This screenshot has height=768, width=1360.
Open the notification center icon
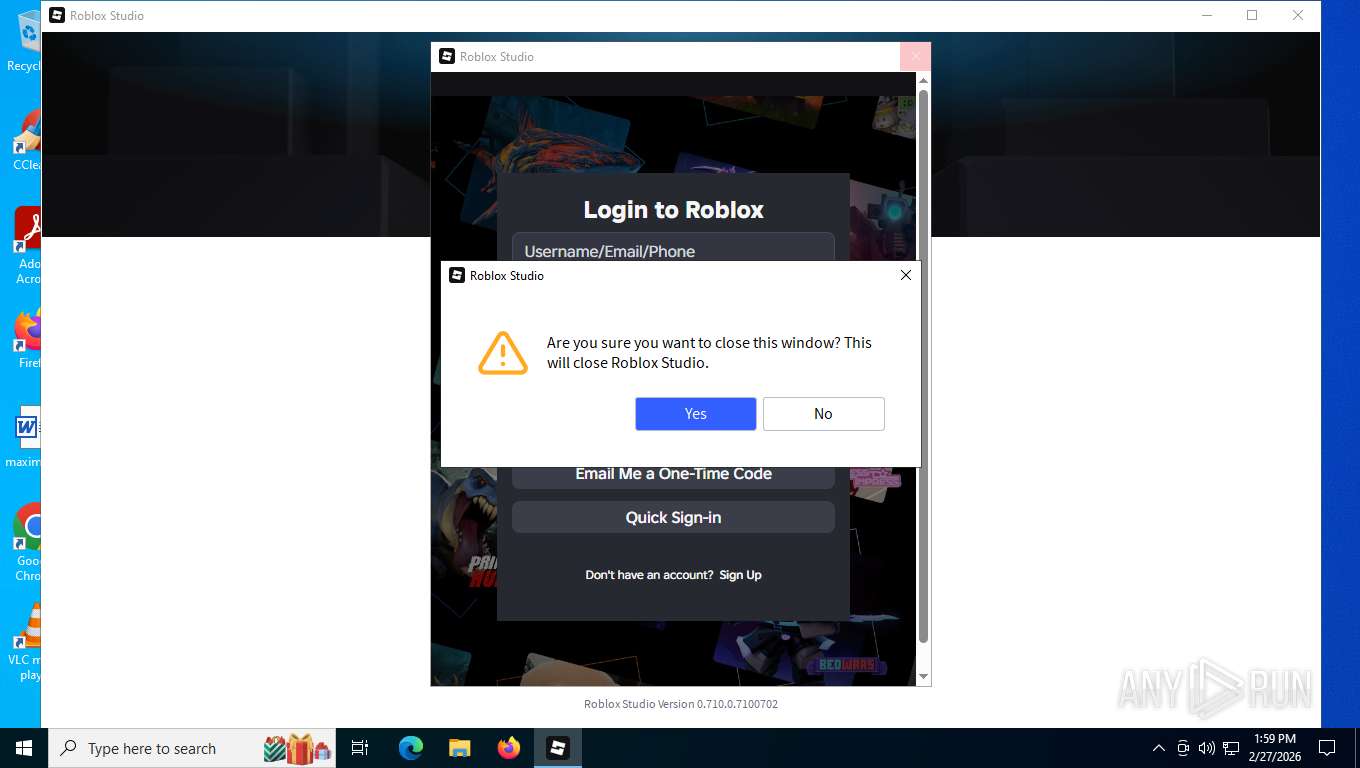tap(1327, 748)
